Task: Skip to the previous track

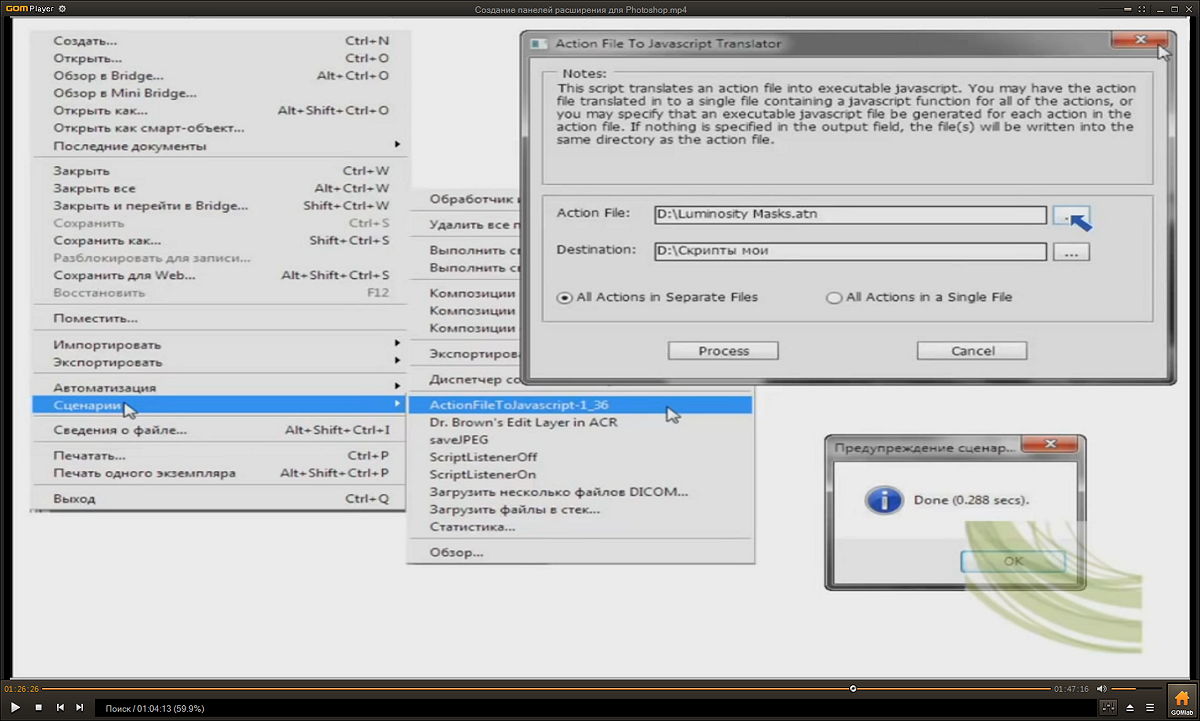Action: click(60, 708)
